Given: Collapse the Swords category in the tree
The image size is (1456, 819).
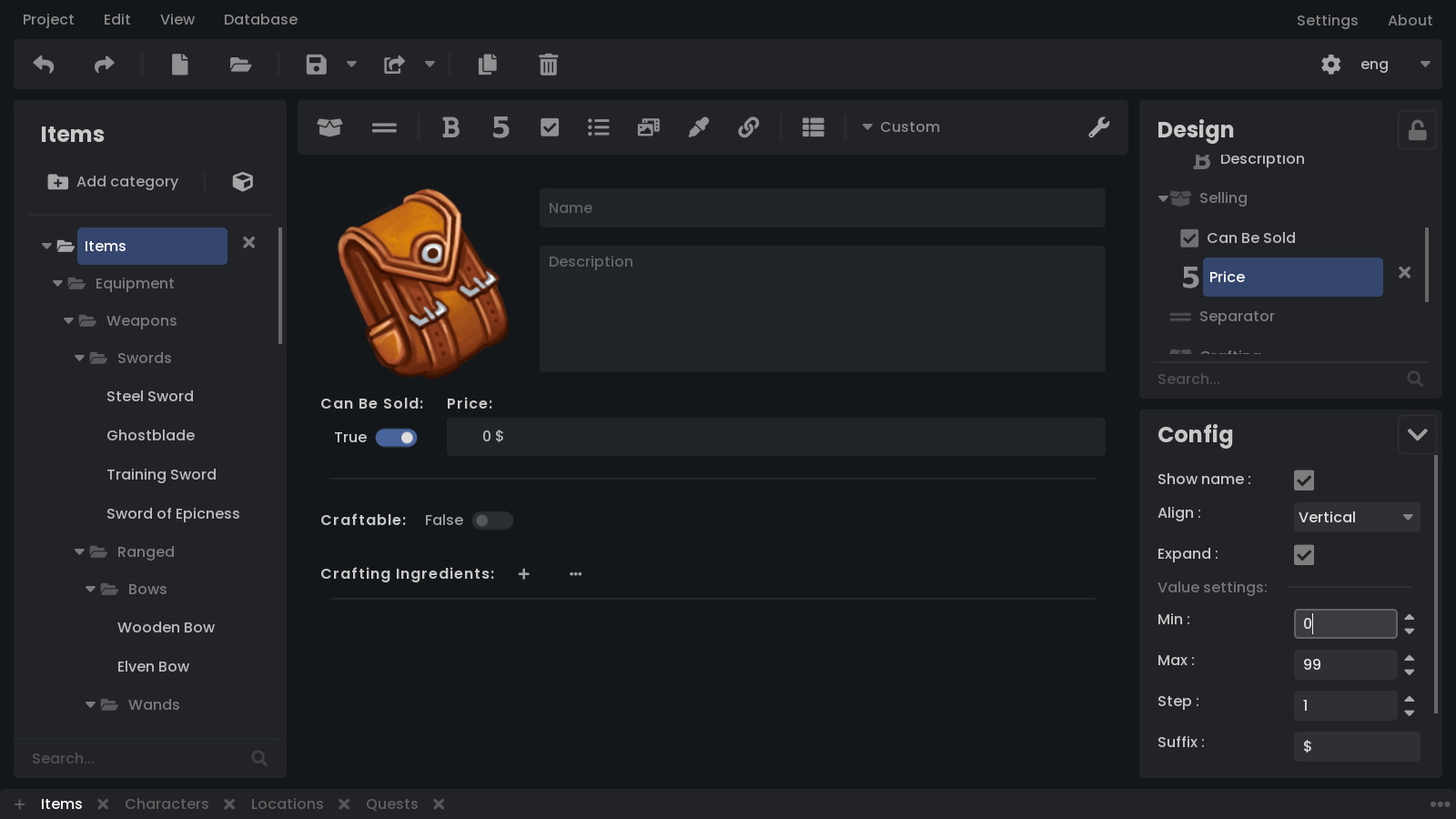Looking at the screenshot, I should [x=79, y=358].
